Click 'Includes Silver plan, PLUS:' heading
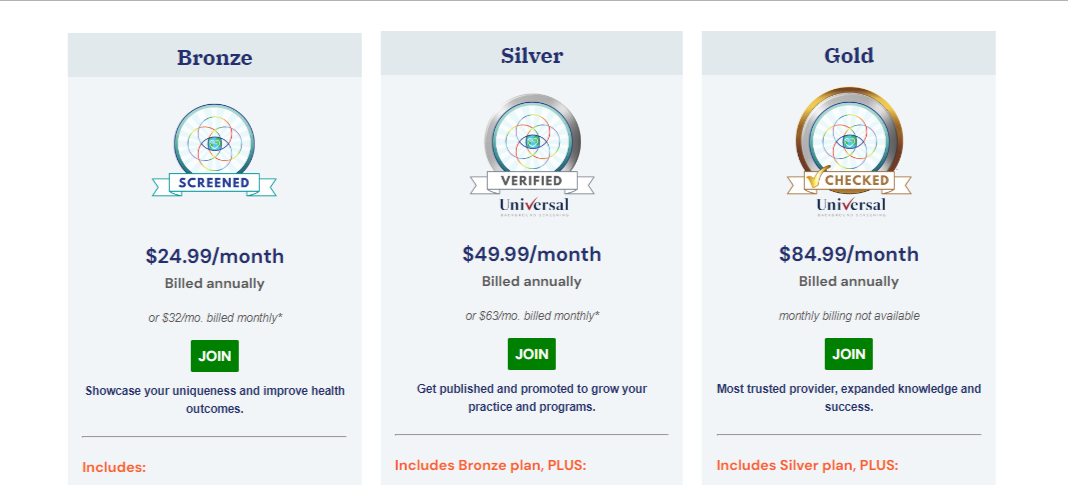The image size is (1068, 485). point(807,465)
